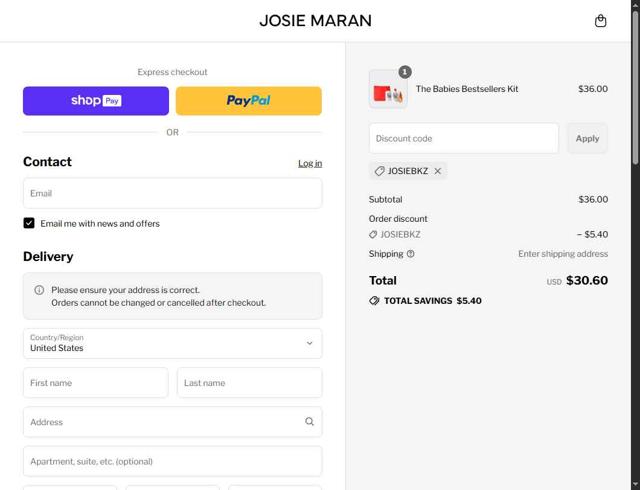
Task: Focus the Apartment, suite field
Action: tap(173, 461)
